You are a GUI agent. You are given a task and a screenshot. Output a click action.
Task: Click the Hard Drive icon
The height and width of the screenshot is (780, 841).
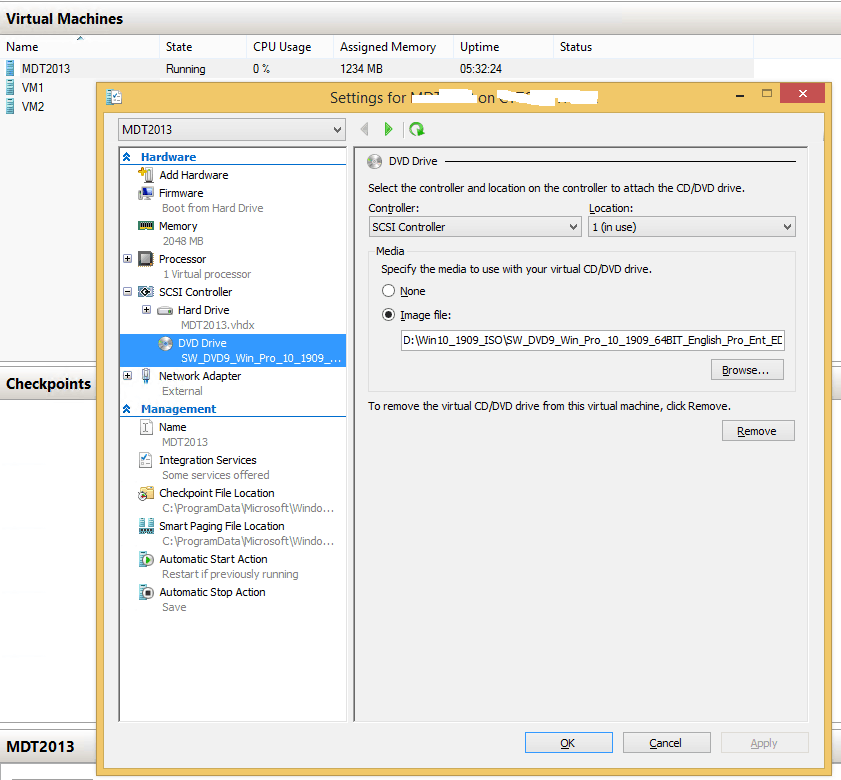pos(165,311)
